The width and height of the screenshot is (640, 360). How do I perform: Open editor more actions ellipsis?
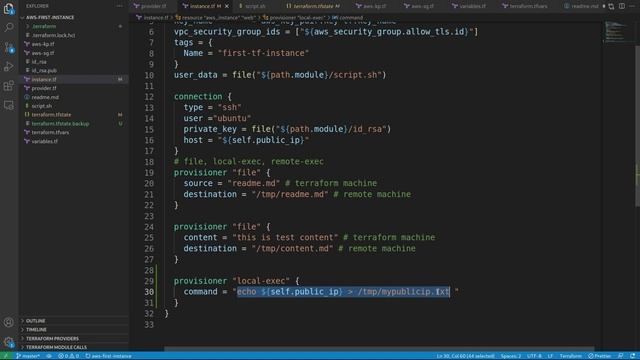point(632,6)
